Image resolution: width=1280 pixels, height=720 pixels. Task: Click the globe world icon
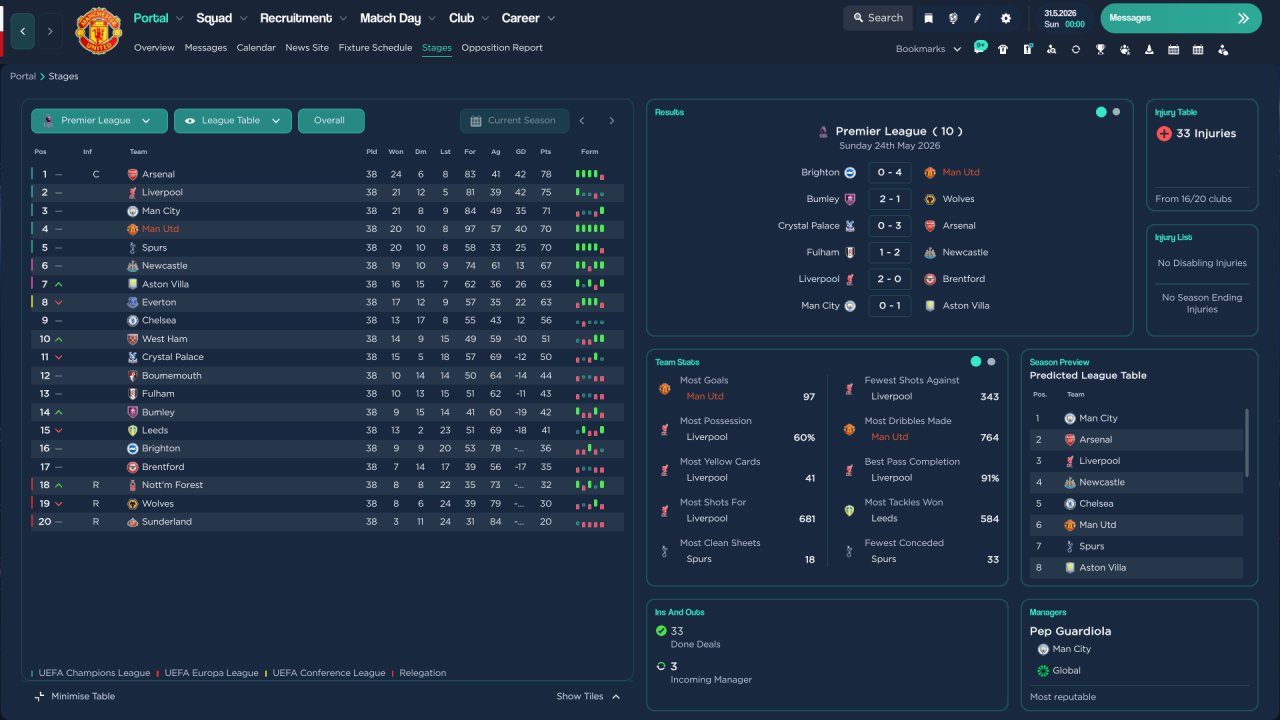pyautogui.click(x=953, y=18)
